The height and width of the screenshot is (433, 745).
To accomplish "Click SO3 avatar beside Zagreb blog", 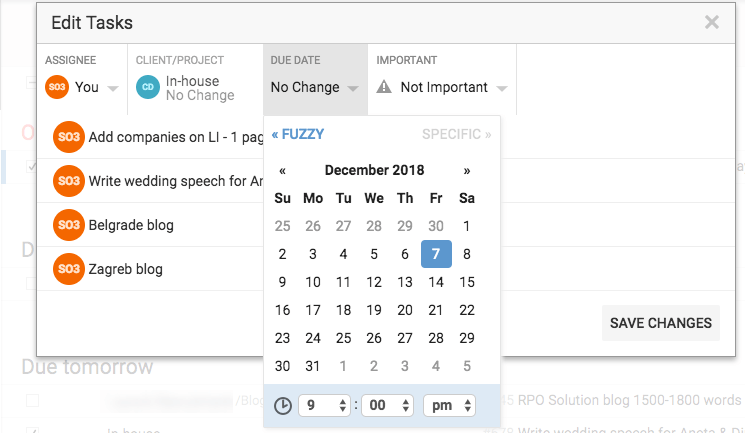I will coord(69,269).
